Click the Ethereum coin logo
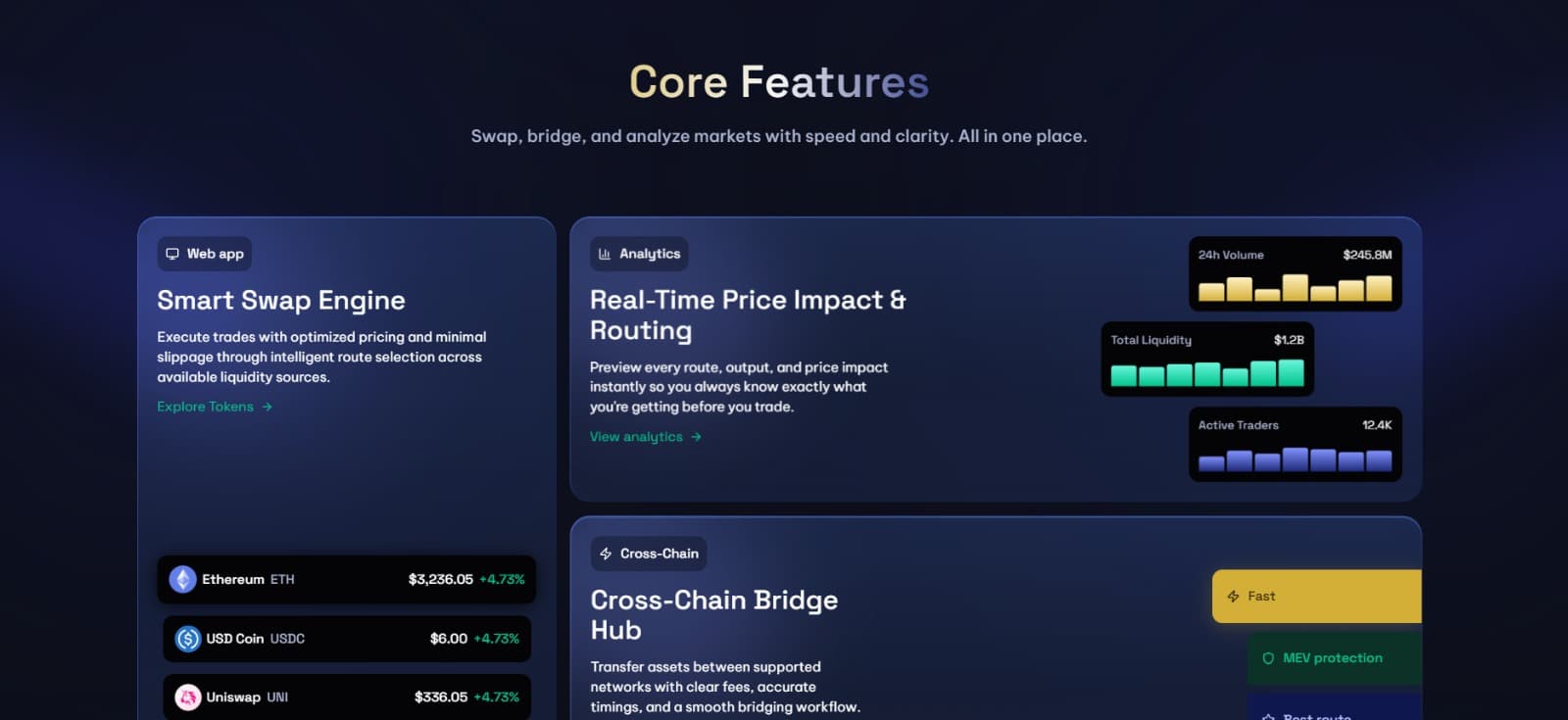Image resolution: width=1568 pixels, height=720 pixels. [182, 579]
